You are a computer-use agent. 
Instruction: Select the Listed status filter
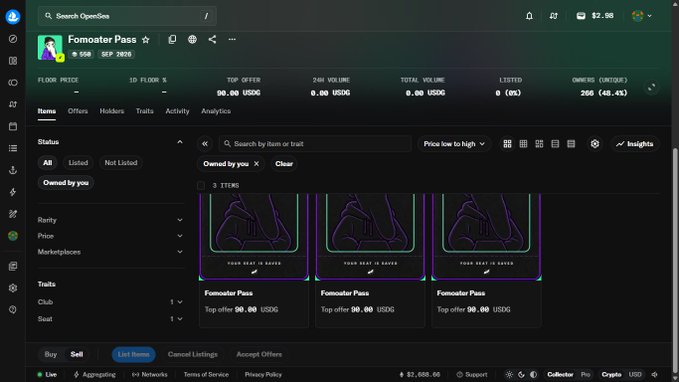click(x=78, y=163)
